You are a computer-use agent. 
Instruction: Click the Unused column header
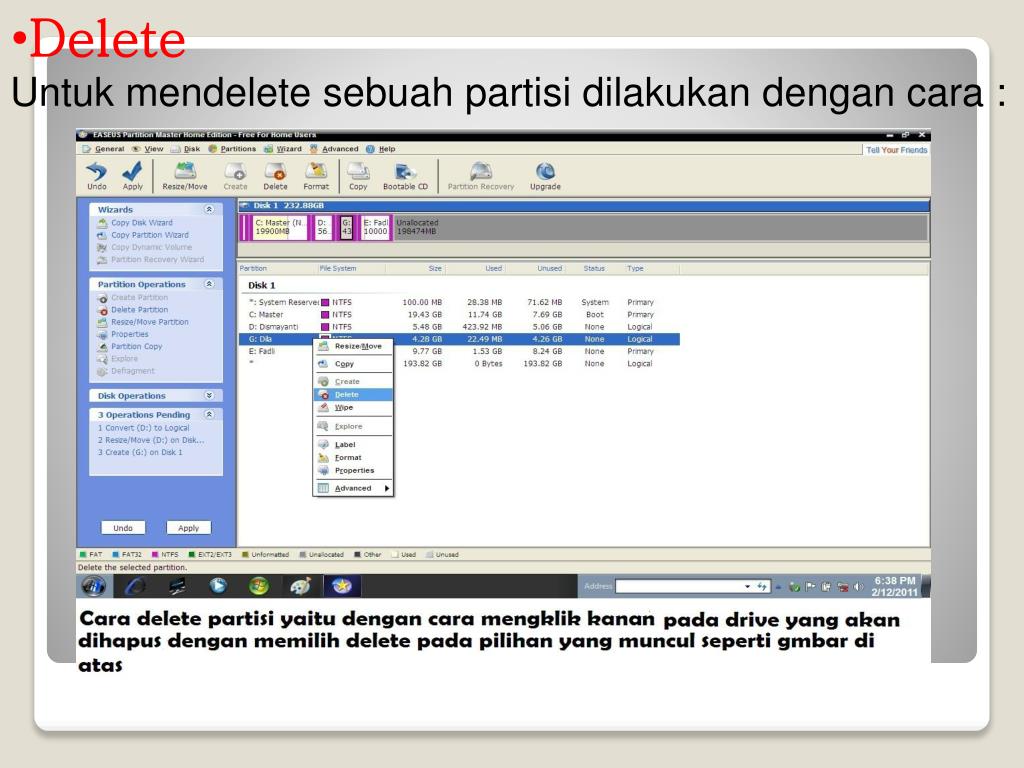pyautogui.click(x=536, y=268)
